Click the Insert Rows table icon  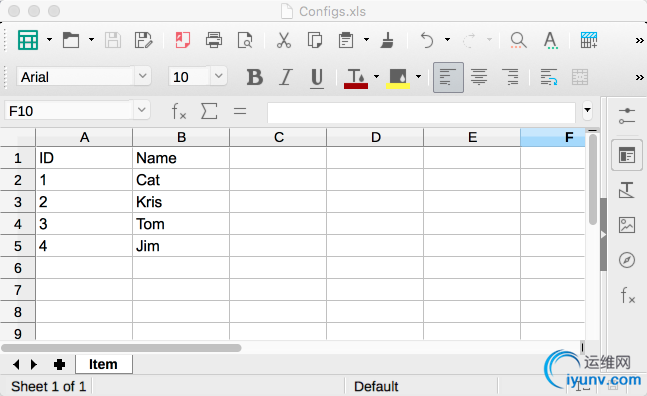tap(589, 40)
